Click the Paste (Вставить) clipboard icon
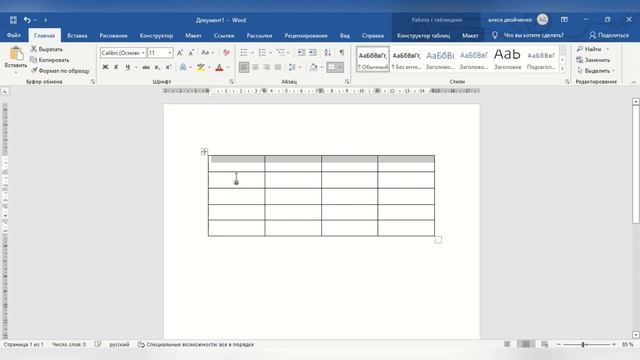This screenshot has height=360, width=640. tap(16, 54)
